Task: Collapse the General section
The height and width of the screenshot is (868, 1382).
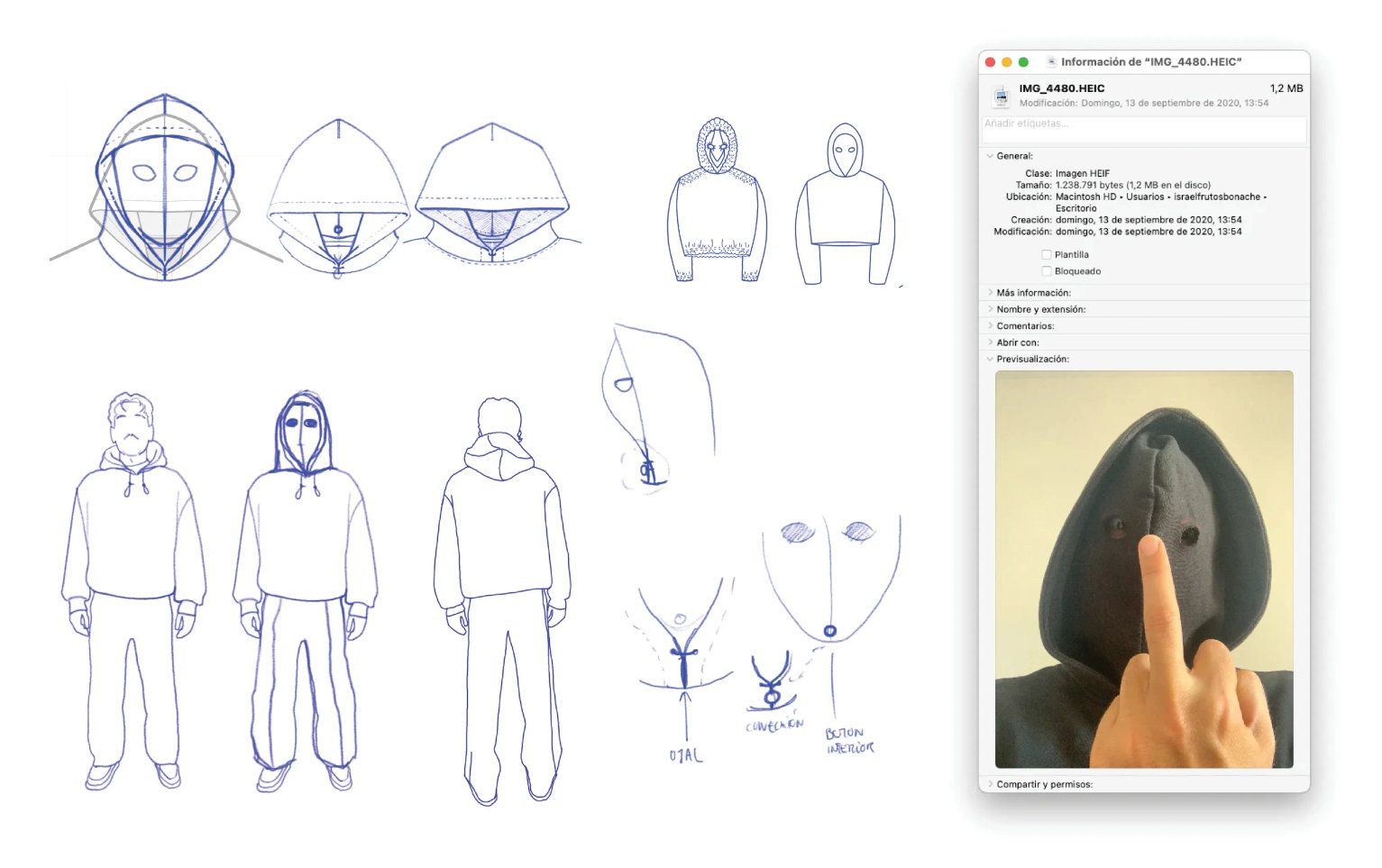Action: (990, 156)
